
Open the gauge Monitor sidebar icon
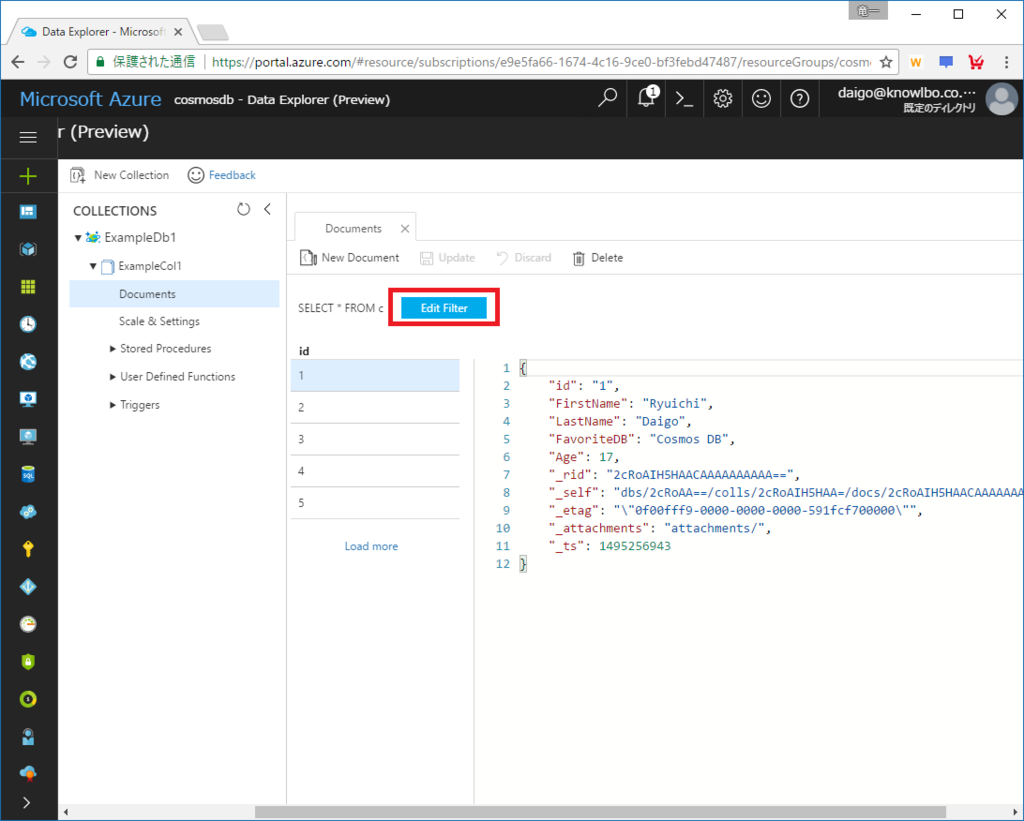(x=28, y=624)
